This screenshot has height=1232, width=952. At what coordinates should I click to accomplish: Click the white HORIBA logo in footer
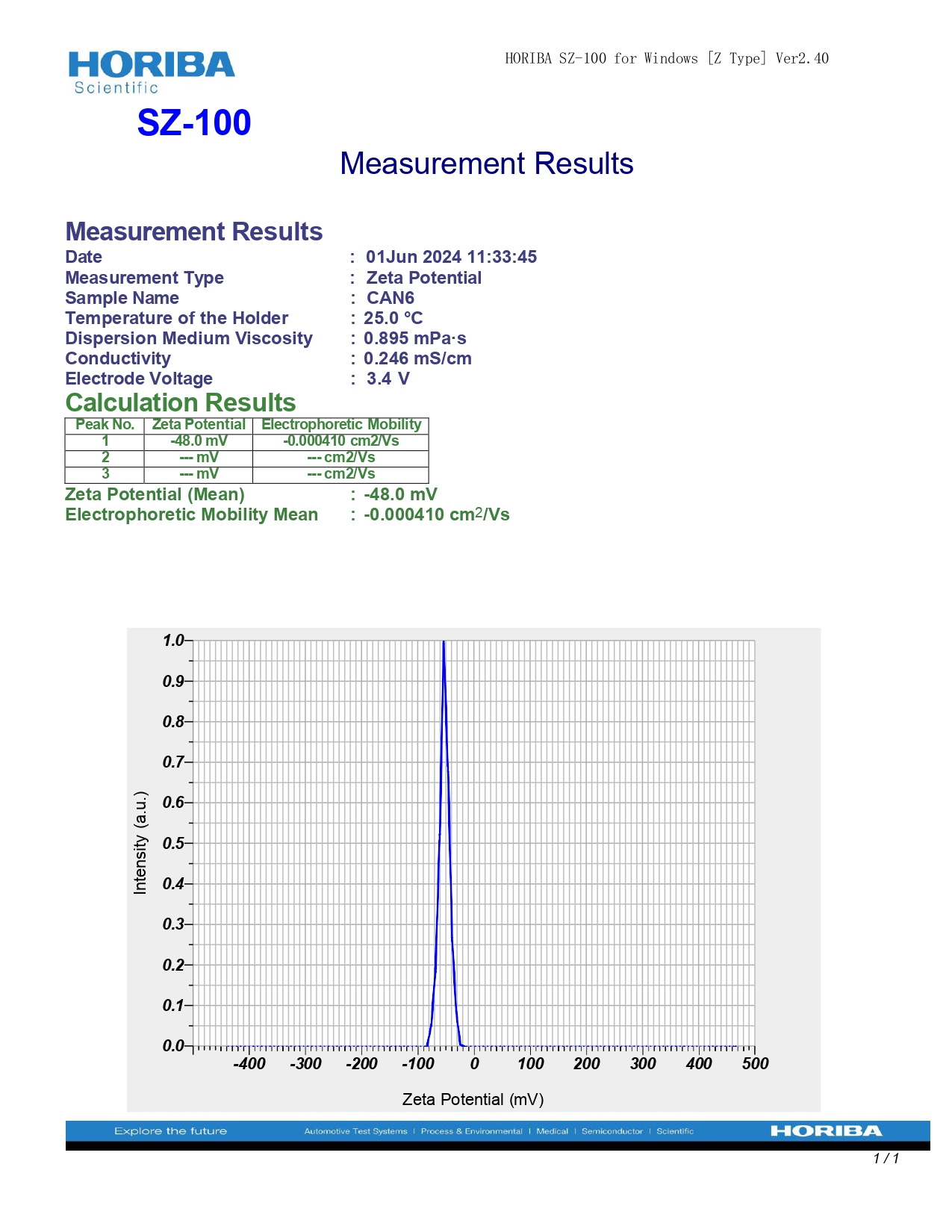[826, 1131]
